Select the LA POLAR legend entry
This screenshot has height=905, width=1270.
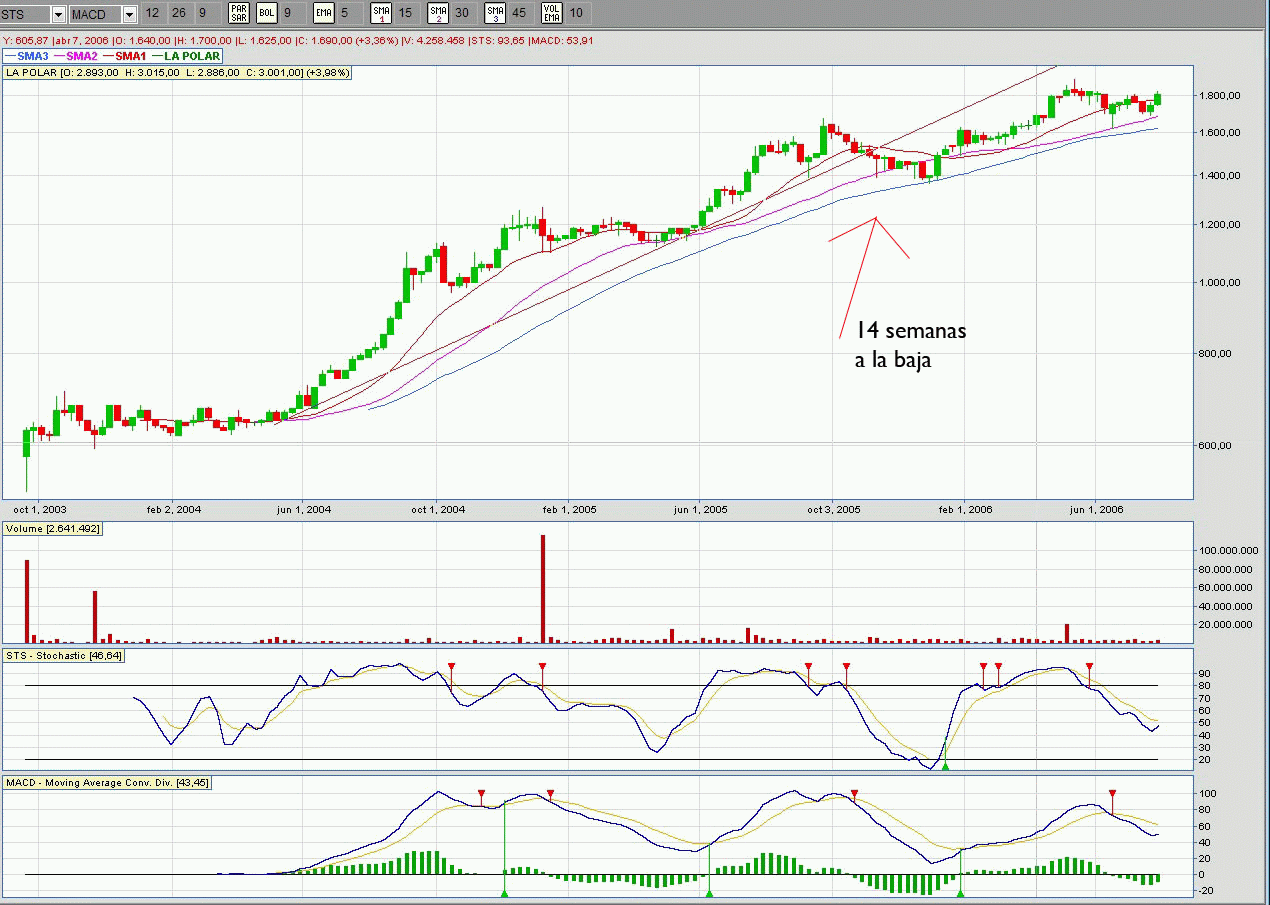click(187, 56)
